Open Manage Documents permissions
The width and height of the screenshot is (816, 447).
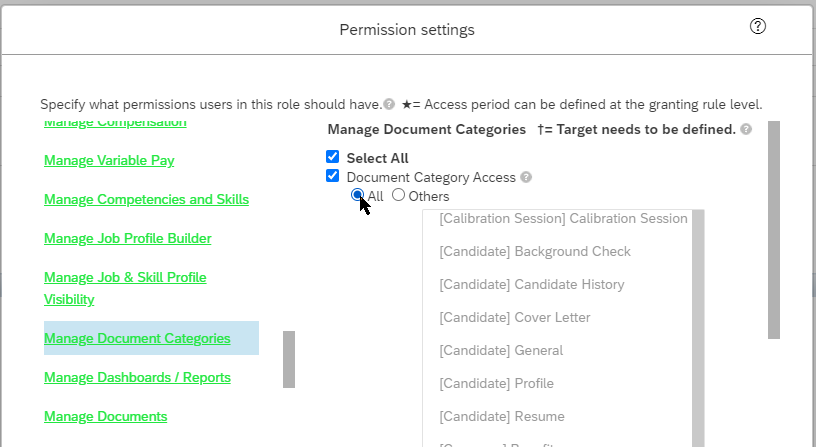pos(105,416)
